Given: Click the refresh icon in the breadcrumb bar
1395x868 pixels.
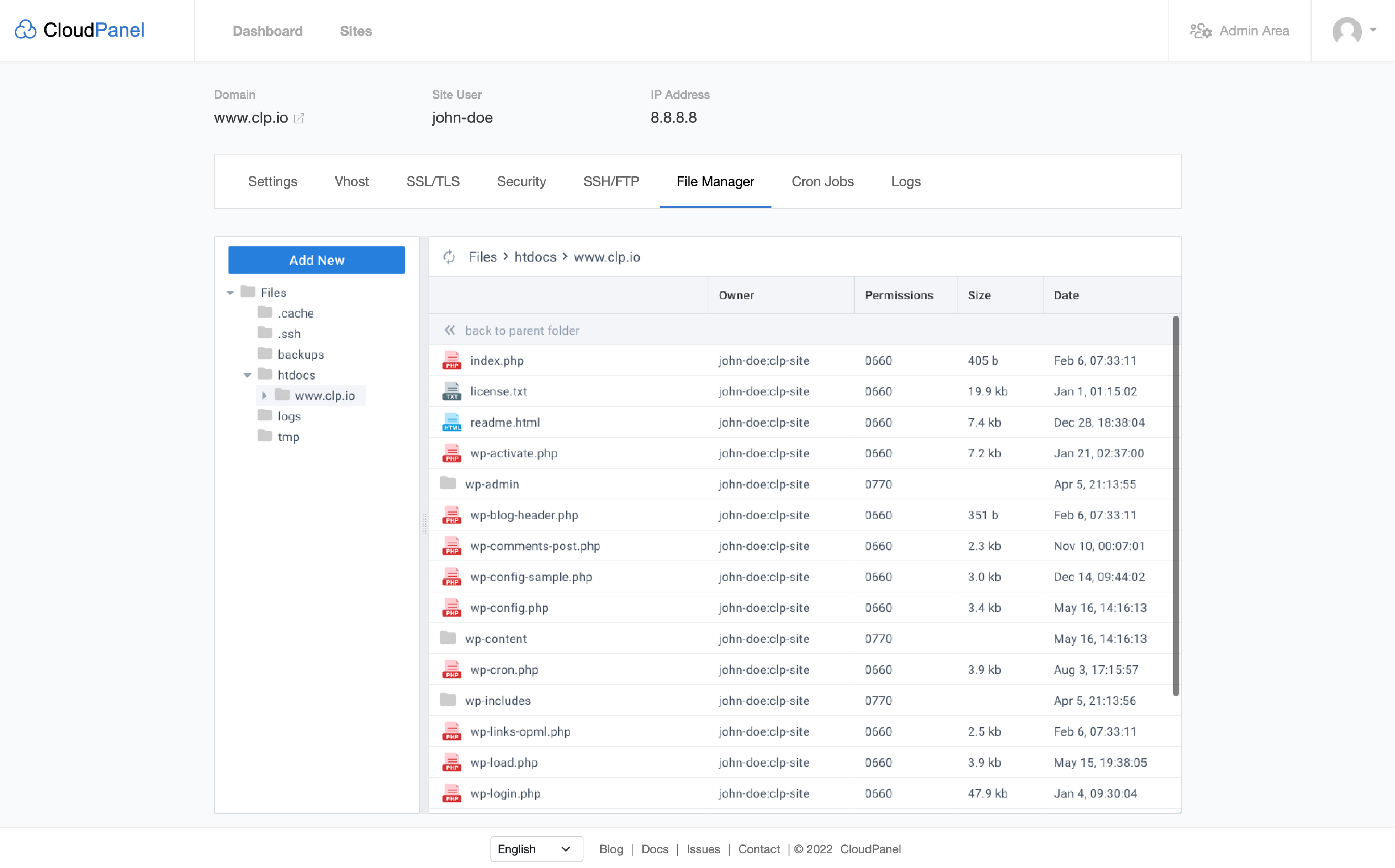Looking at the screenshot, I should (450, 257).
